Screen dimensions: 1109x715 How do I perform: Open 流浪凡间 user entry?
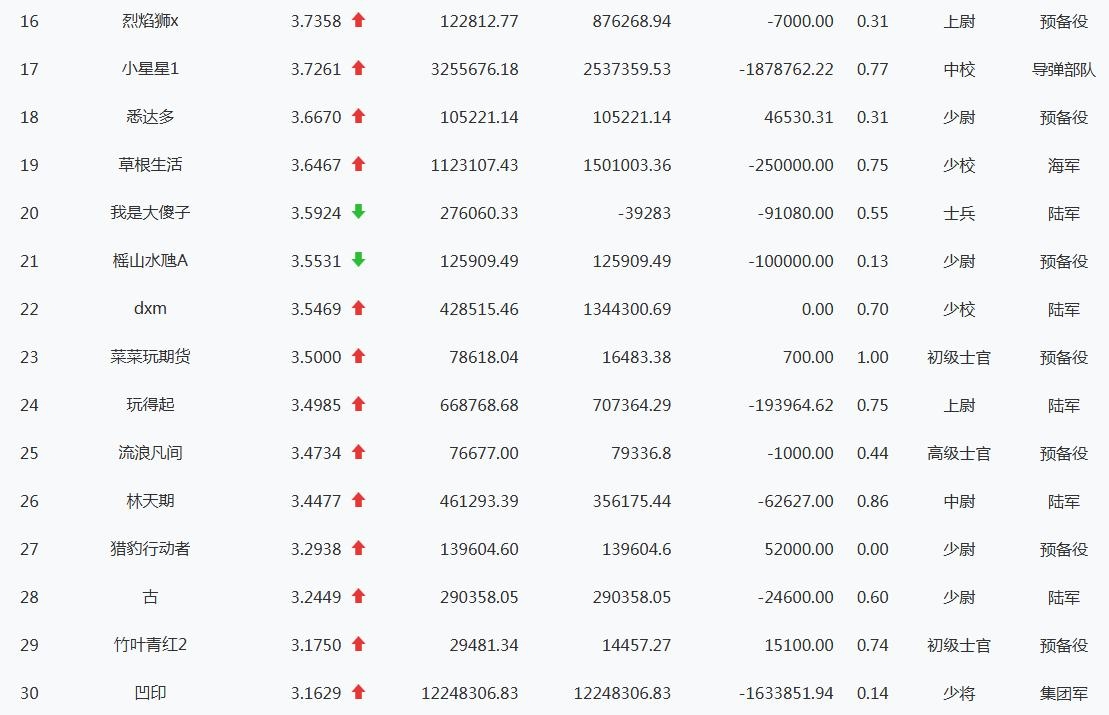pos(150,453)
